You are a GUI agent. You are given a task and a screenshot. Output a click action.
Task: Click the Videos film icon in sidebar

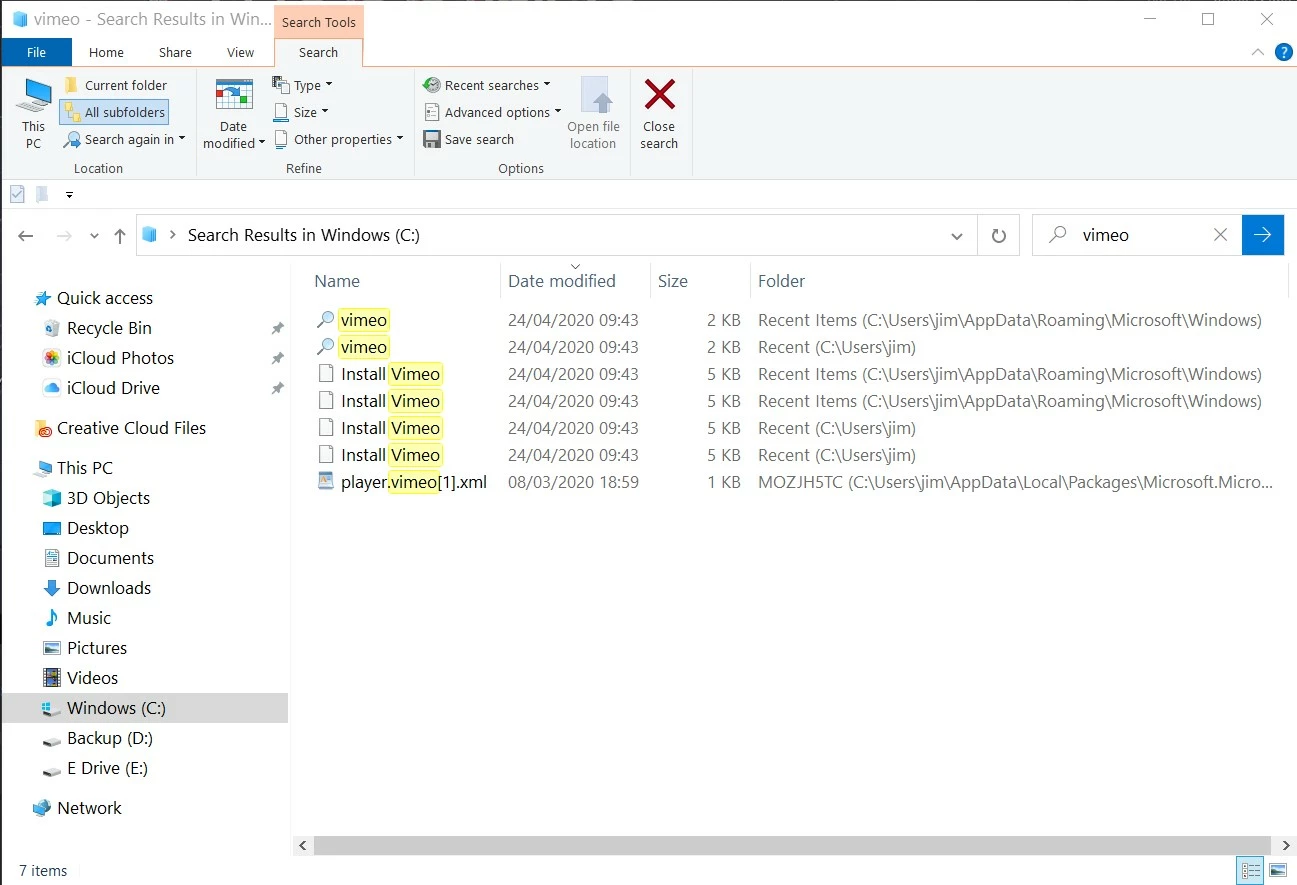(52, 678)
